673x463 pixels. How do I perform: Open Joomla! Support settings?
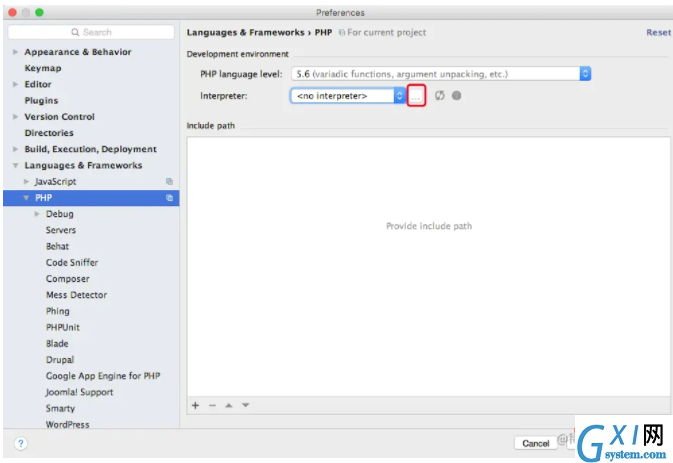pos(79,392)
